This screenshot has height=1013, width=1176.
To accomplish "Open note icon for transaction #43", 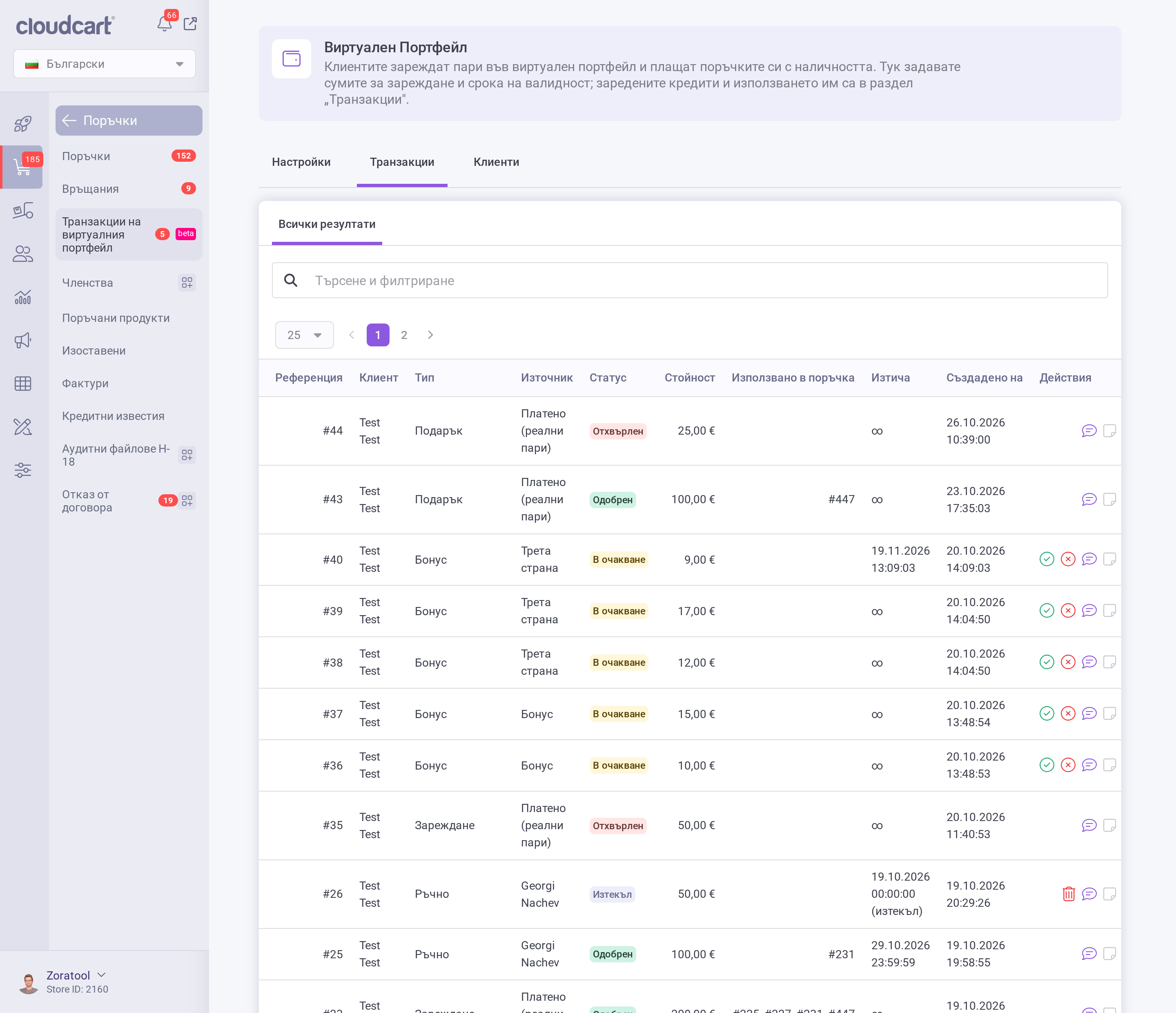I will (x=1109, y=500).
